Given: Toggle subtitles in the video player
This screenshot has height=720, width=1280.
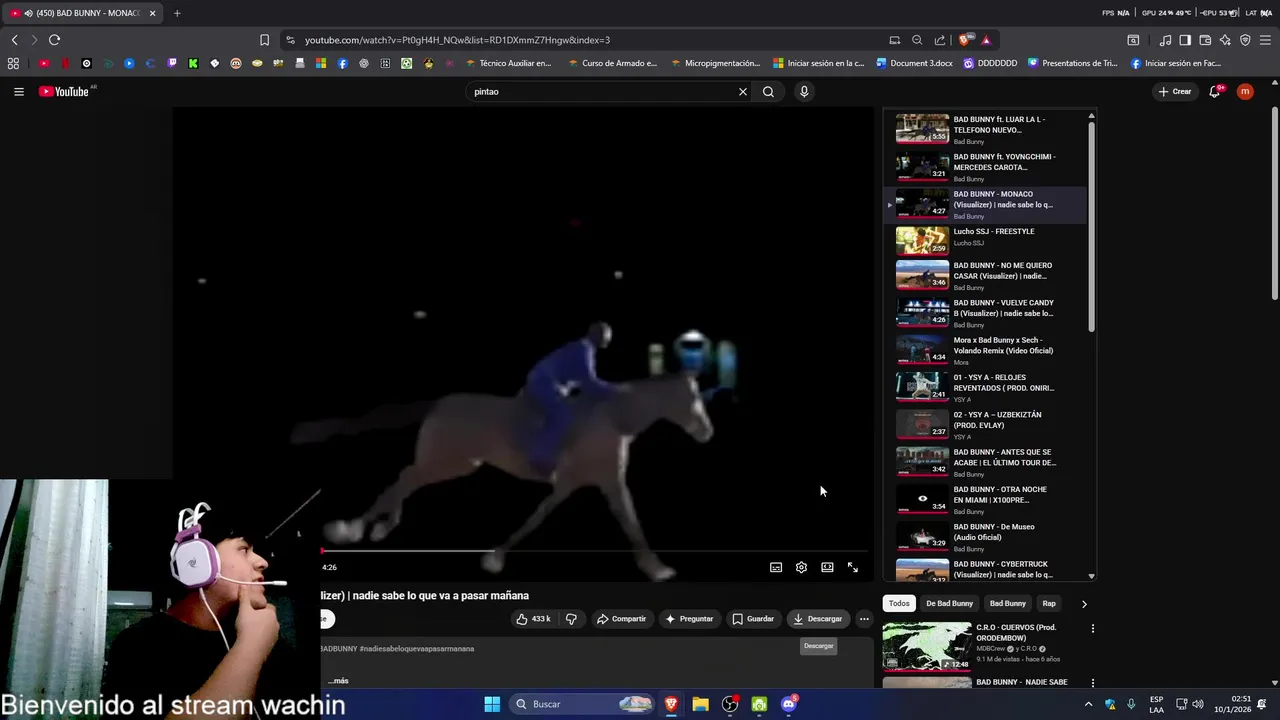Looking at the screenshot, I should click(776, 567).
